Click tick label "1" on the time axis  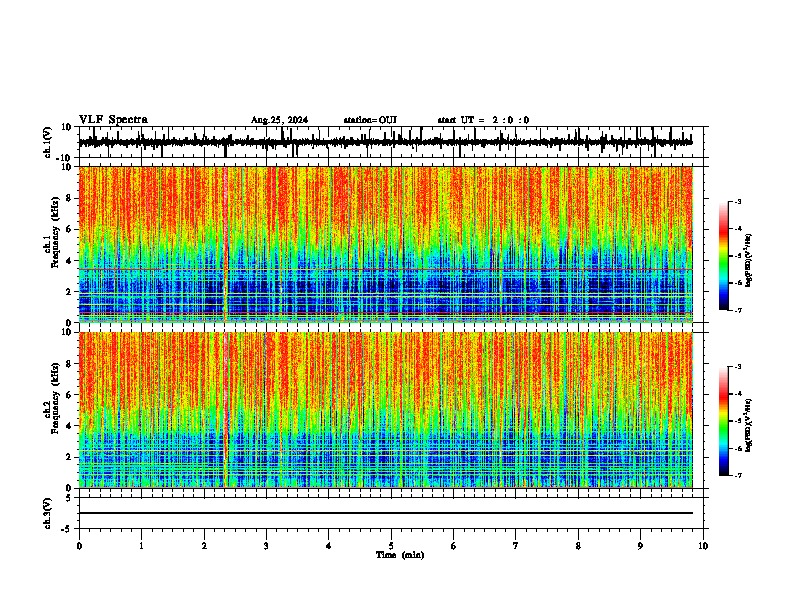click(x=141, y=546)
